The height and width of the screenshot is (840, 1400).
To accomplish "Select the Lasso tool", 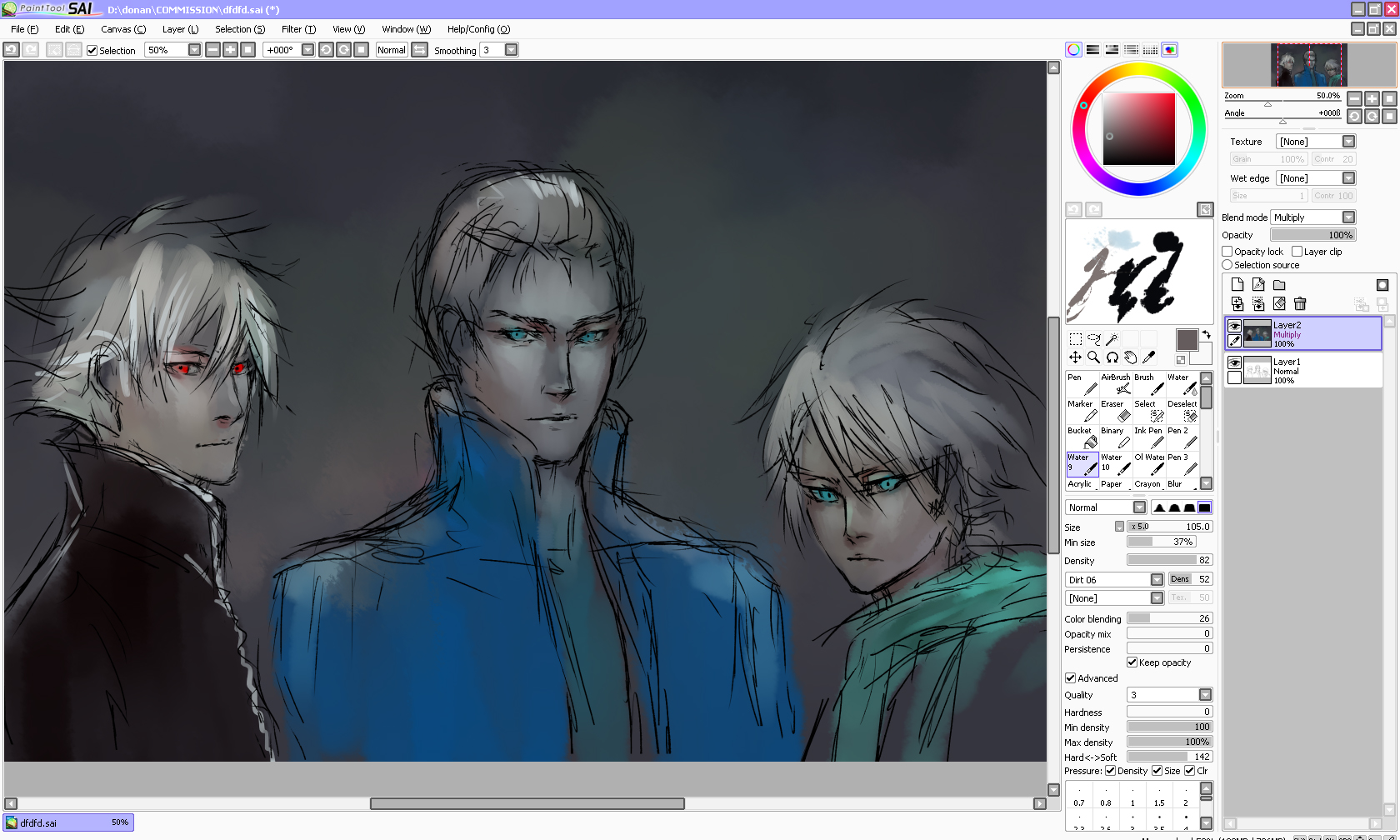I will coord(1093,339).
